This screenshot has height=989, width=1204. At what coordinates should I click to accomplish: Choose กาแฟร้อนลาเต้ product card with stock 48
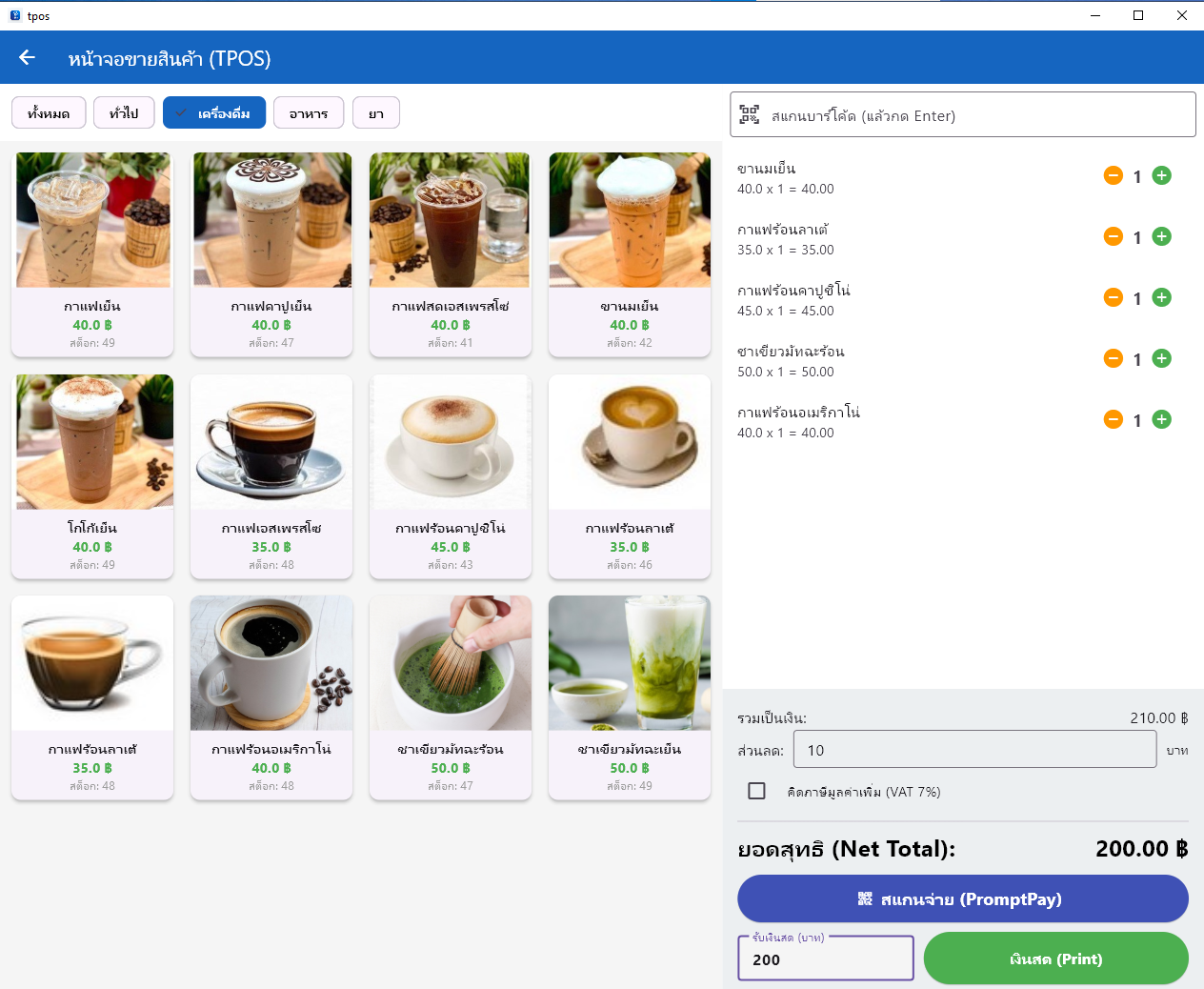click(92, 697)
